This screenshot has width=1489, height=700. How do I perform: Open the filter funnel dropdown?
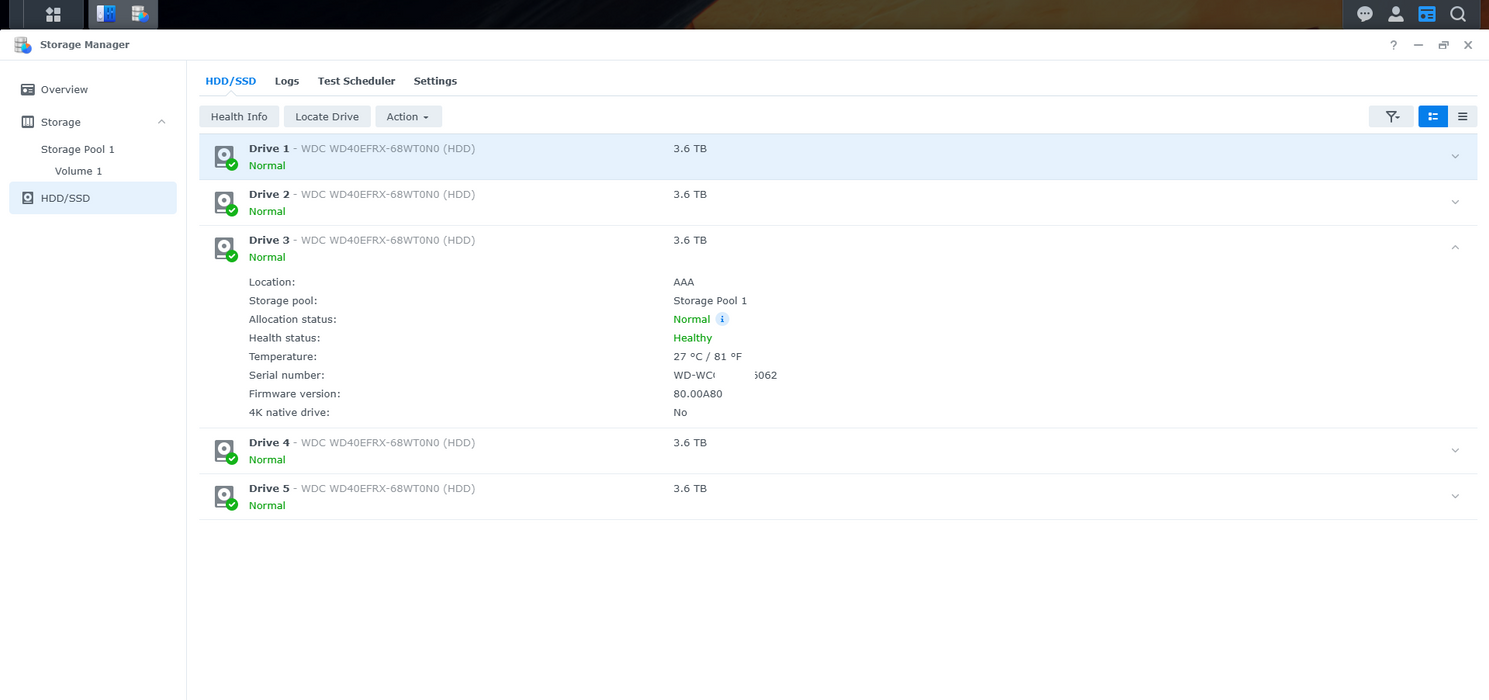(1391, 116)
